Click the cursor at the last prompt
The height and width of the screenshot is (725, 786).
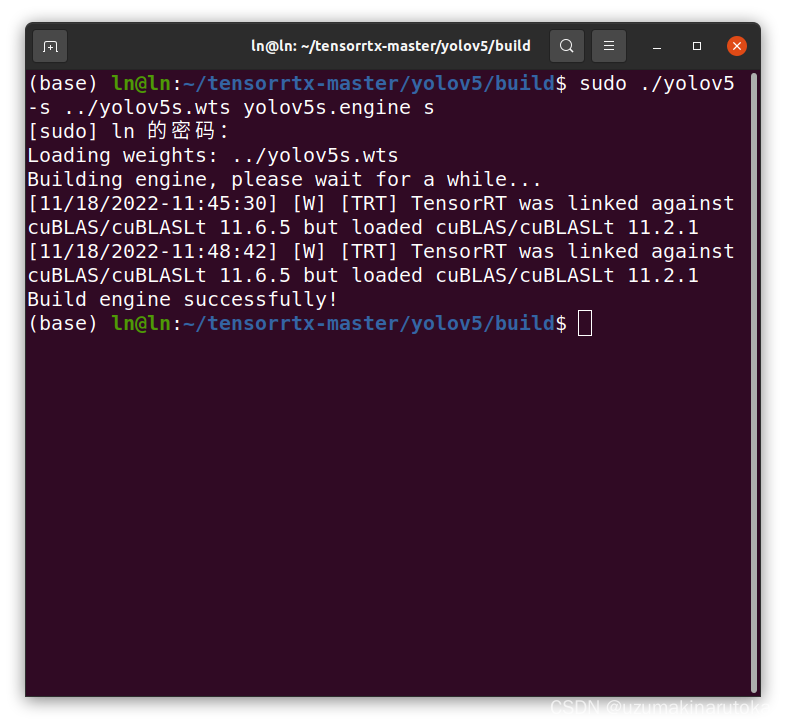coord(584,323)
